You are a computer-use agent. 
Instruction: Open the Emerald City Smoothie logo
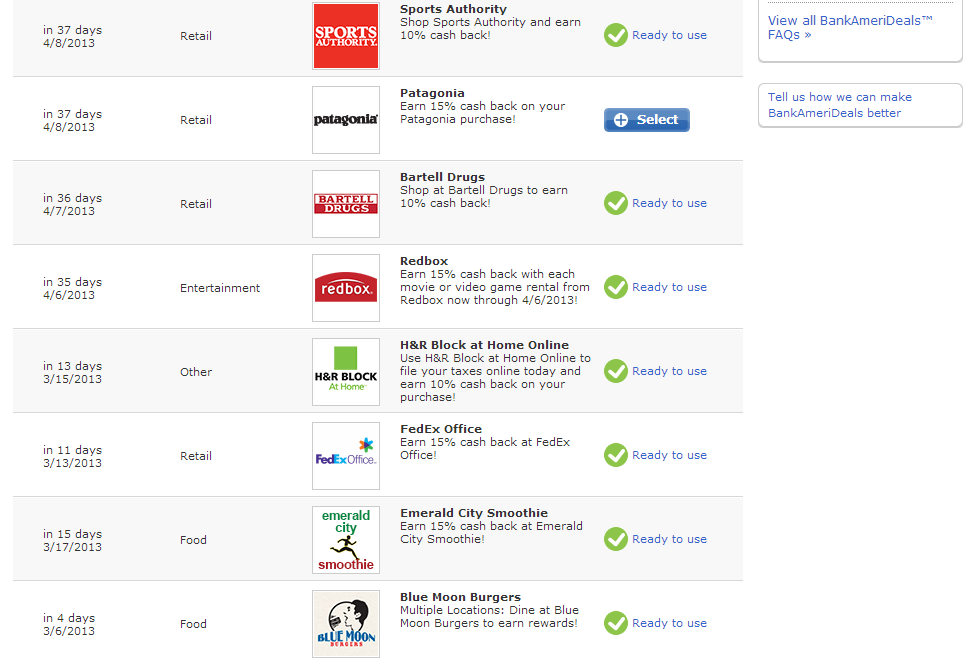click(x=346, y=540)
